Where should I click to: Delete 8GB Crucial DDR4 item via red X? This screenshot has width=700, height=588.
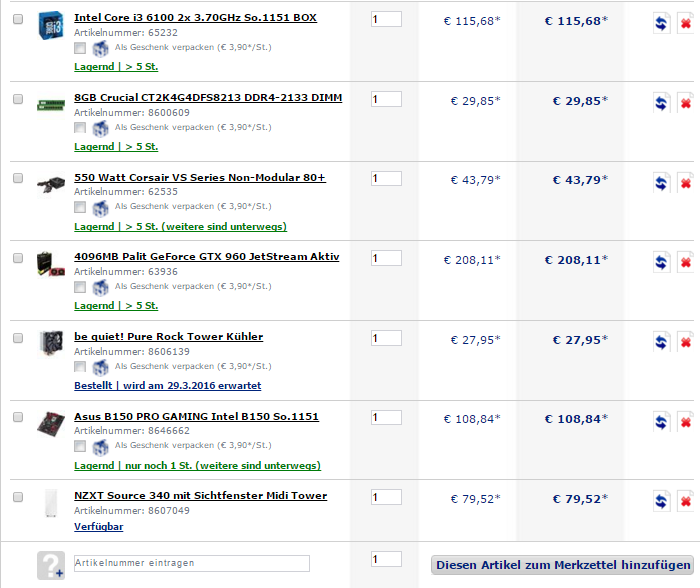(x=686, y=103)
